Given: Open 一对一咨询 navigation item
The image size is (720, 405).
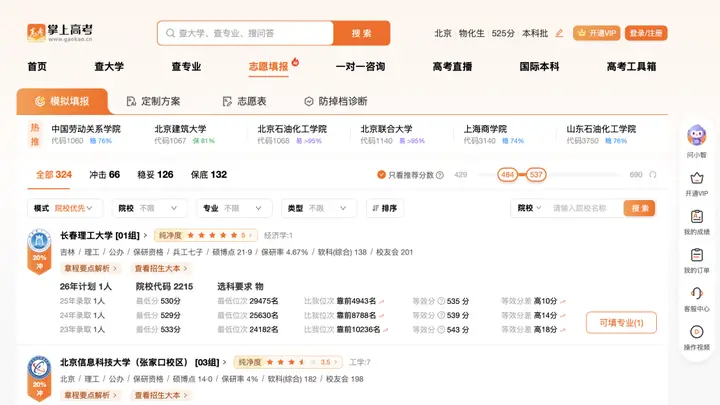Looking at the screenshot, I should (x=360, y=67).
